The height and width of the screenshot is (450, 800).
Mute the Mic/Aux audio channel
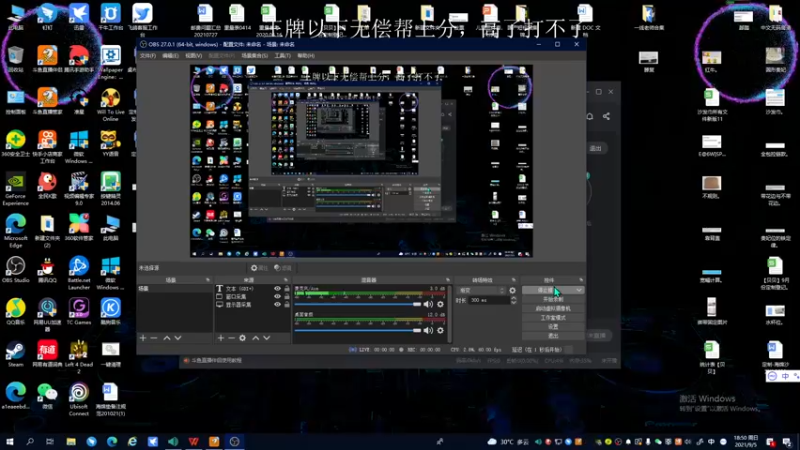428,304
